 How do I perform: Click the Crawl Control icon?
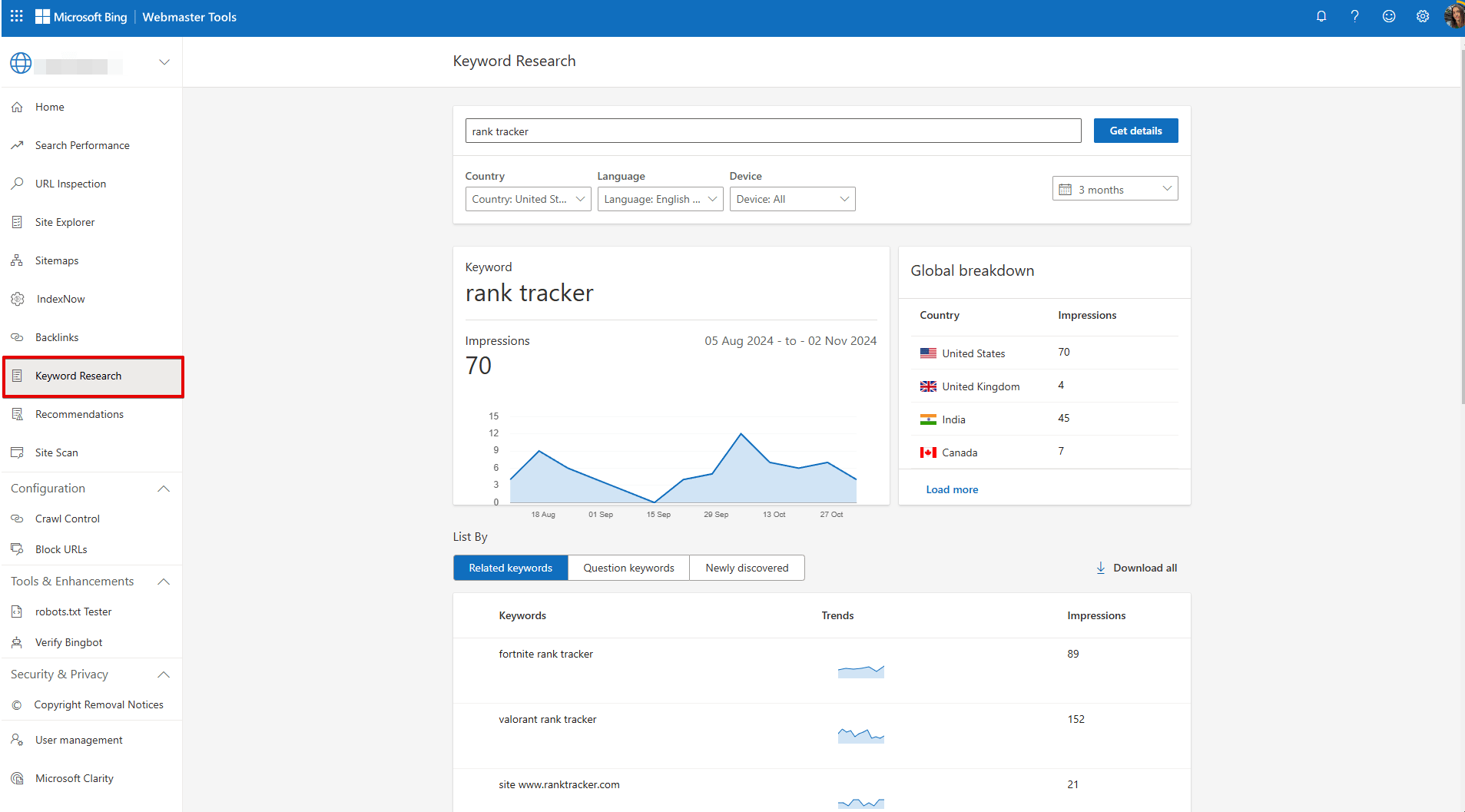pos(17,519)
